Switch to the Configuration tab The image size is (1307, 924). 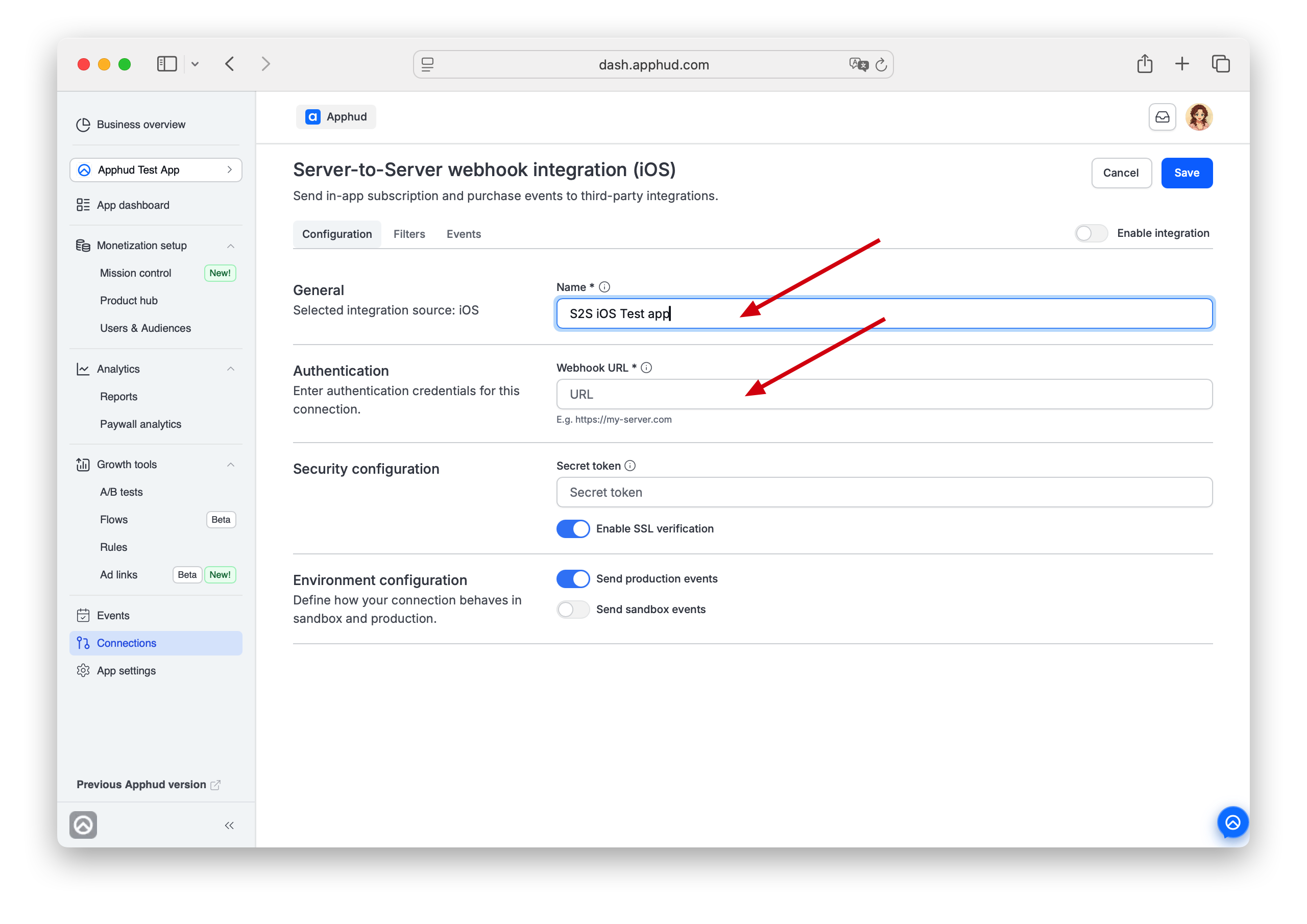[337, 234]
